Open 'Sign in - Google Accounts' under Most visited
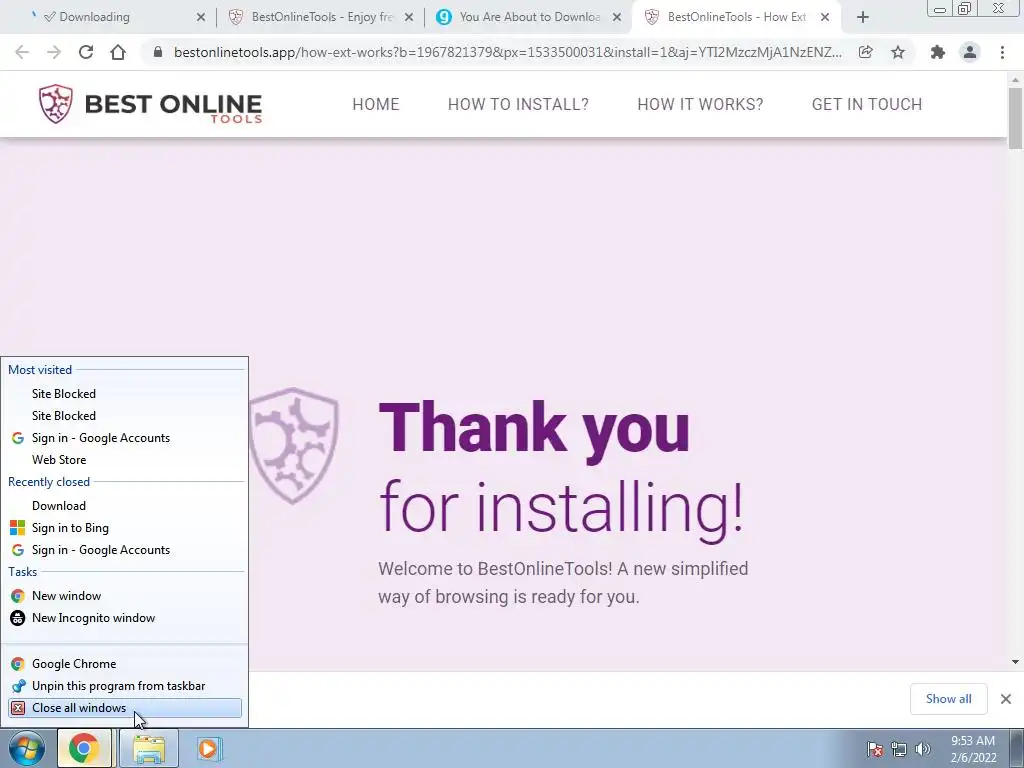The height and width of the screenshot is (768, 1024). pyautogui.click(x=125, y=438)
